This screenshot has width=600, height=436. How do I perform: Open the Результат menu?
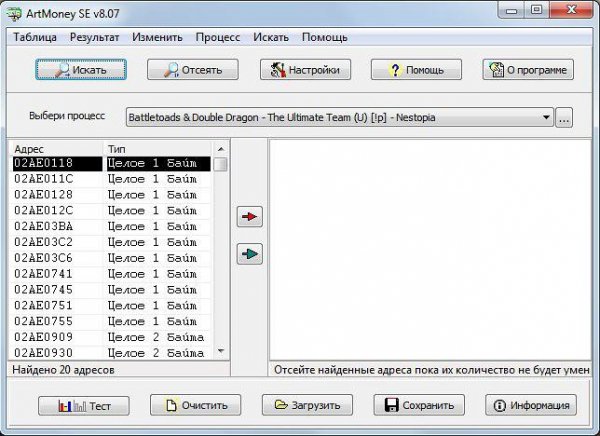[x=94, y=37]
